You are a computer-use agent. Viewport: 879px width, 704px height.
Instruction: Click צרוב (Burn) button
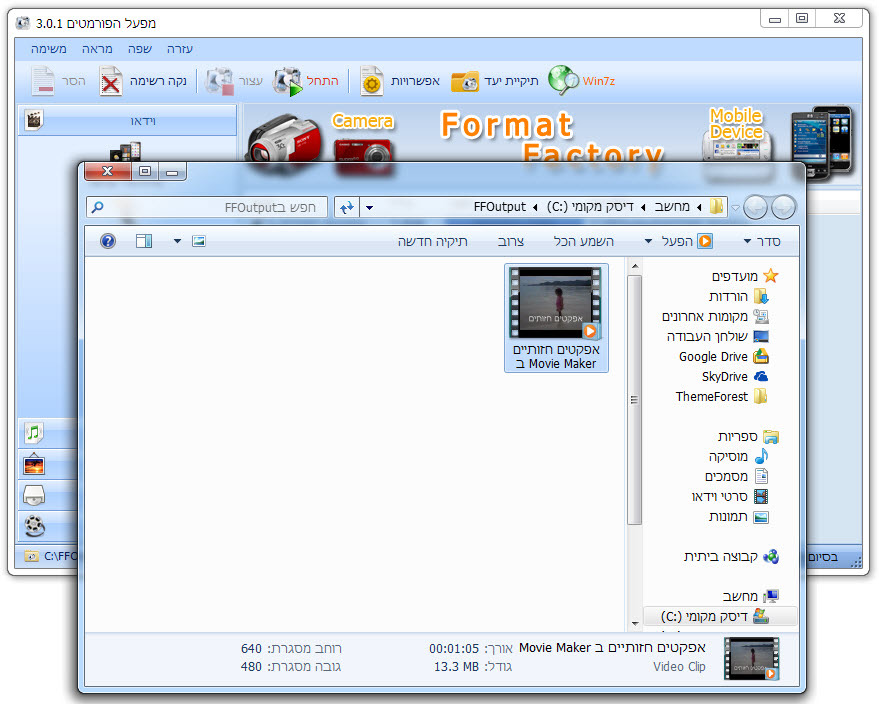(x=511, y=242)
